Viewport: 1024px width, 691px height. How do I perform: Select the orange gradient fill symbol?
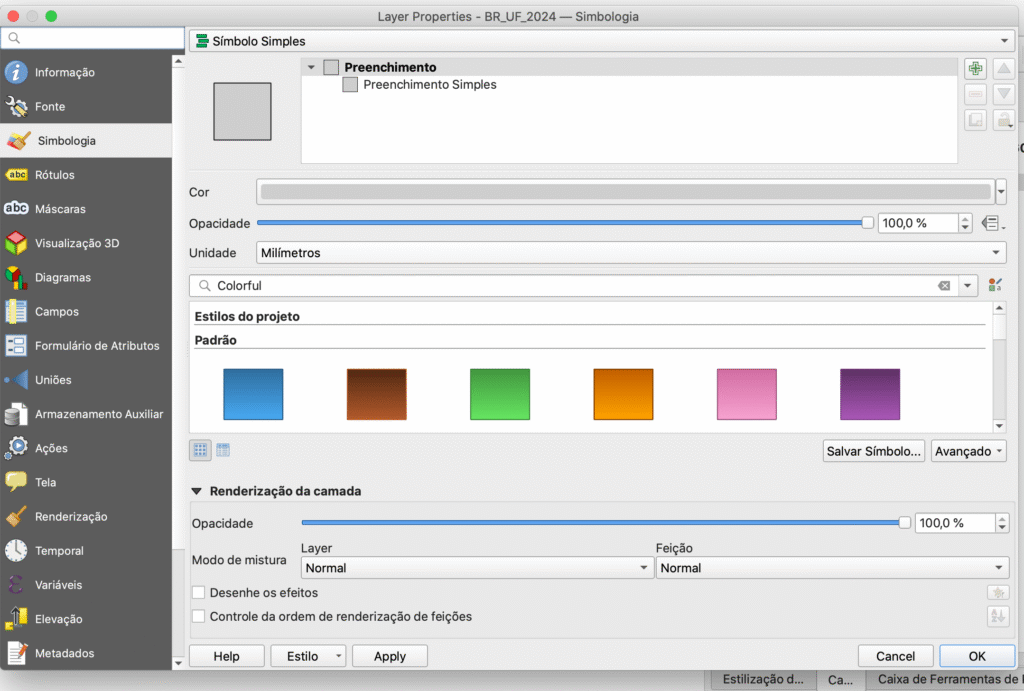click(624, 394)
